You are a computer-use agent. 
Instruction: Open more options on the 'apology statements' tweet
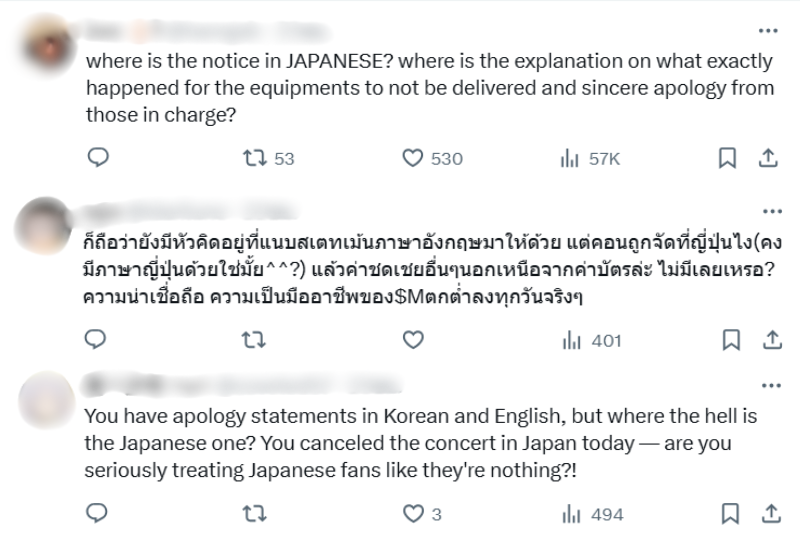pos(771,385)
